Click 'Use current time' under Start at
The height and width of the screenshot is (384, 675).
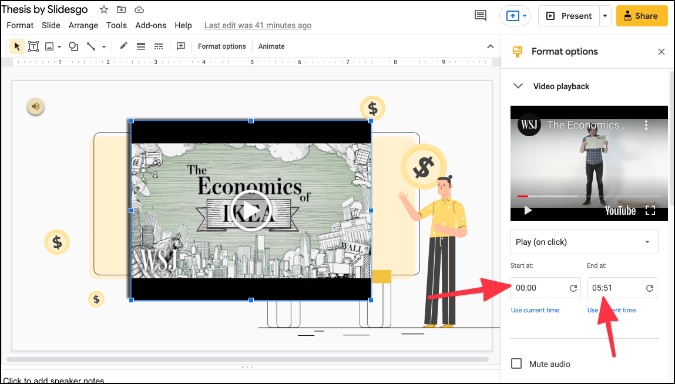point(535,310)
